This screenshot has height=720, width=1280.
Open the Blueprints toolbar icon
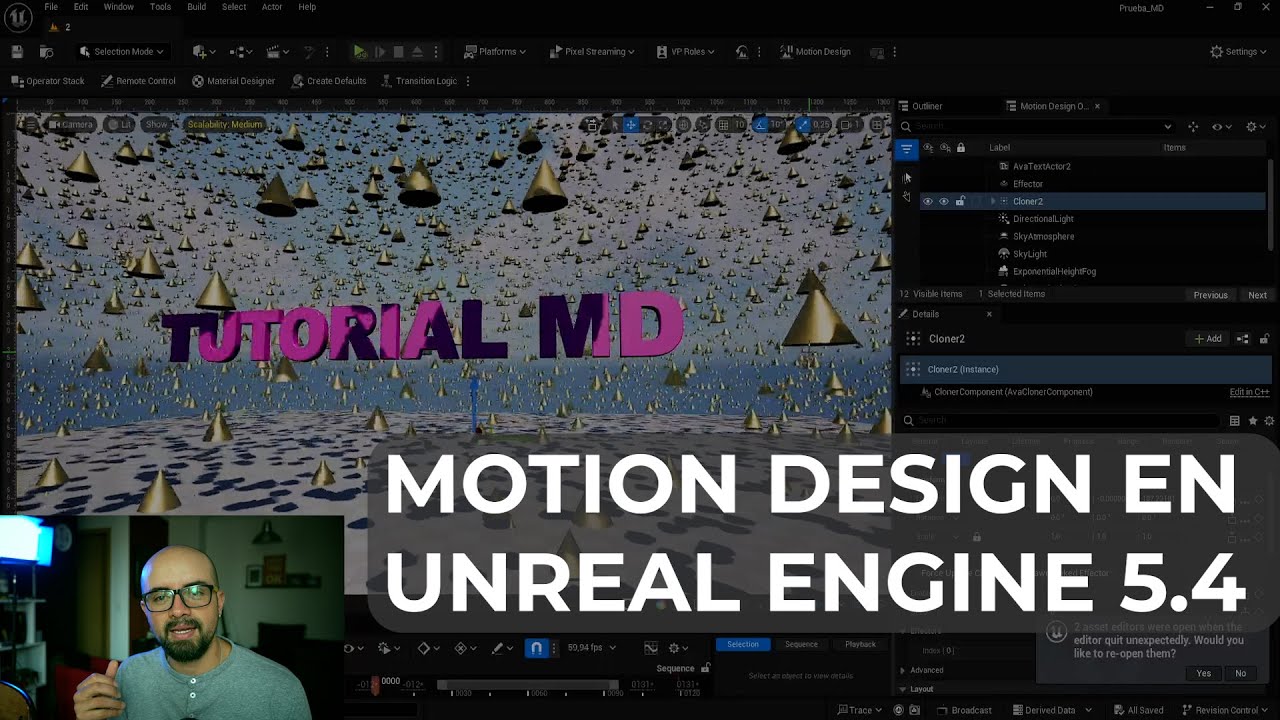tap(240, 52)
